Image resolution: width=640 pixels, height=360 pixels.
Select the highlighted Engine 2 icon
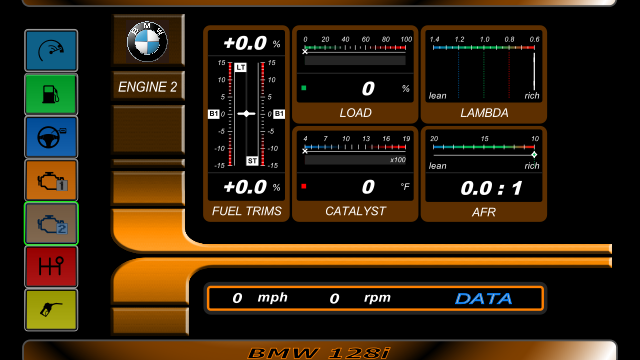tap(51, 223)
